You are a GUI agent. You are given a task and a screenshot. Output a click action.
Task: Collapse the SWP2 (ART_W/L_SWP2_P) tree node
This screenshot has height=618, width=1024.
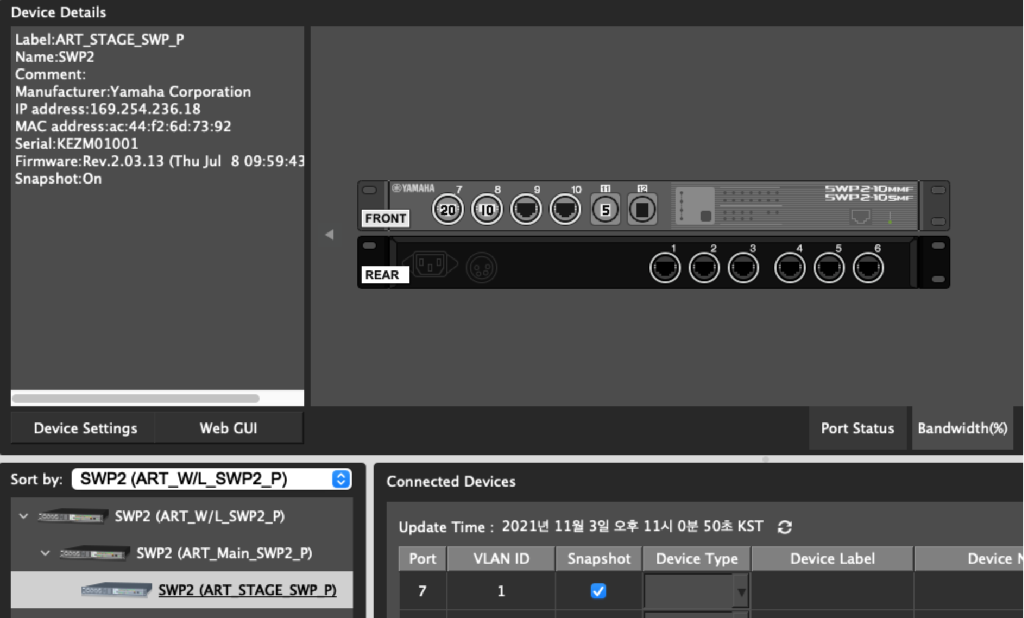[24, 516]
